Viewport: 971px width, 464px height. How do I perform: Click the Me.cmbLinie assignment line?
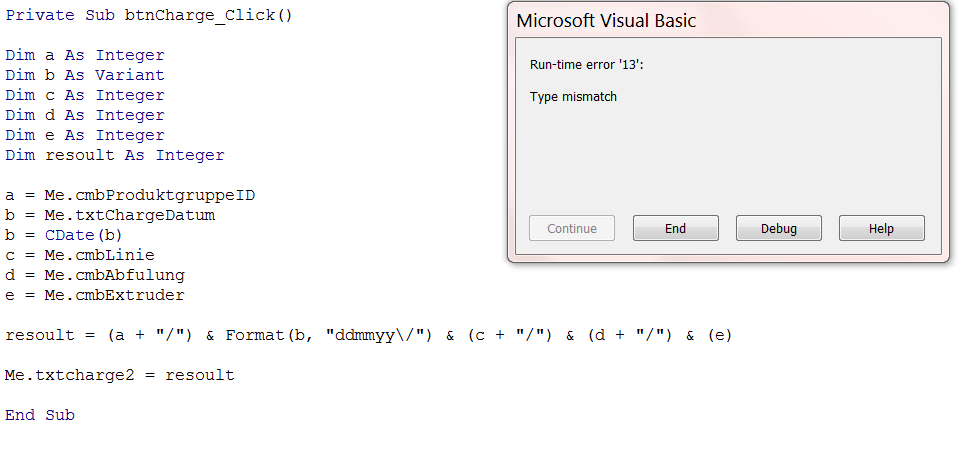coord(80,255)
